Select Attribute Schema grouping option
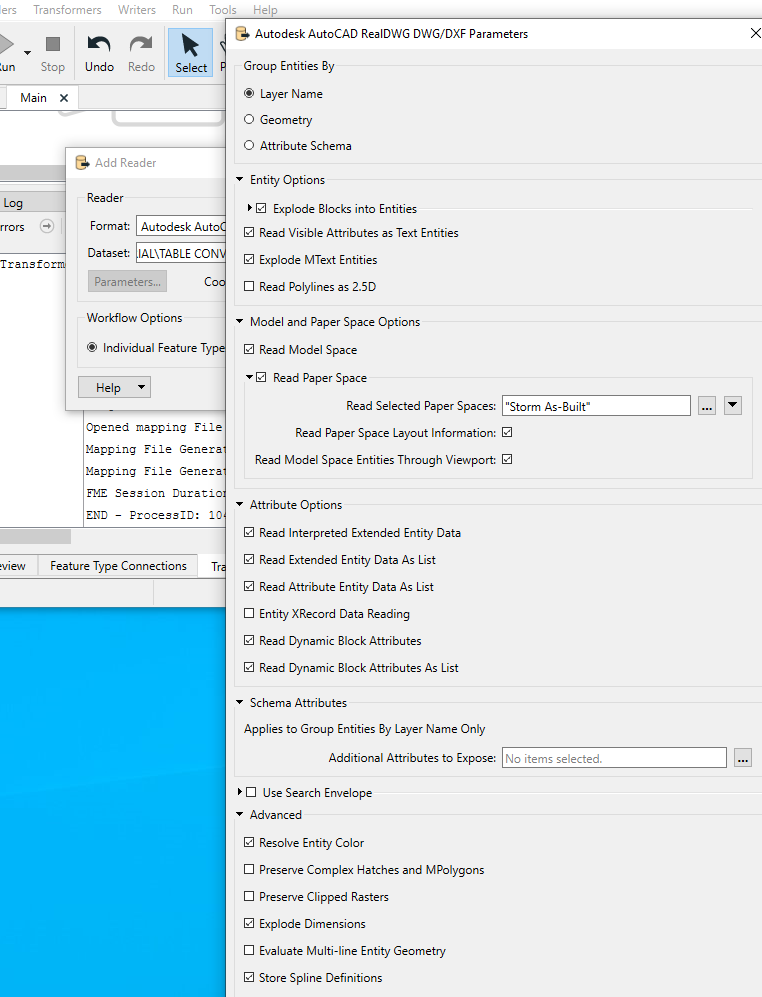Image resolution: width=762 pixels, height=997 pixels. coord(249,146)
